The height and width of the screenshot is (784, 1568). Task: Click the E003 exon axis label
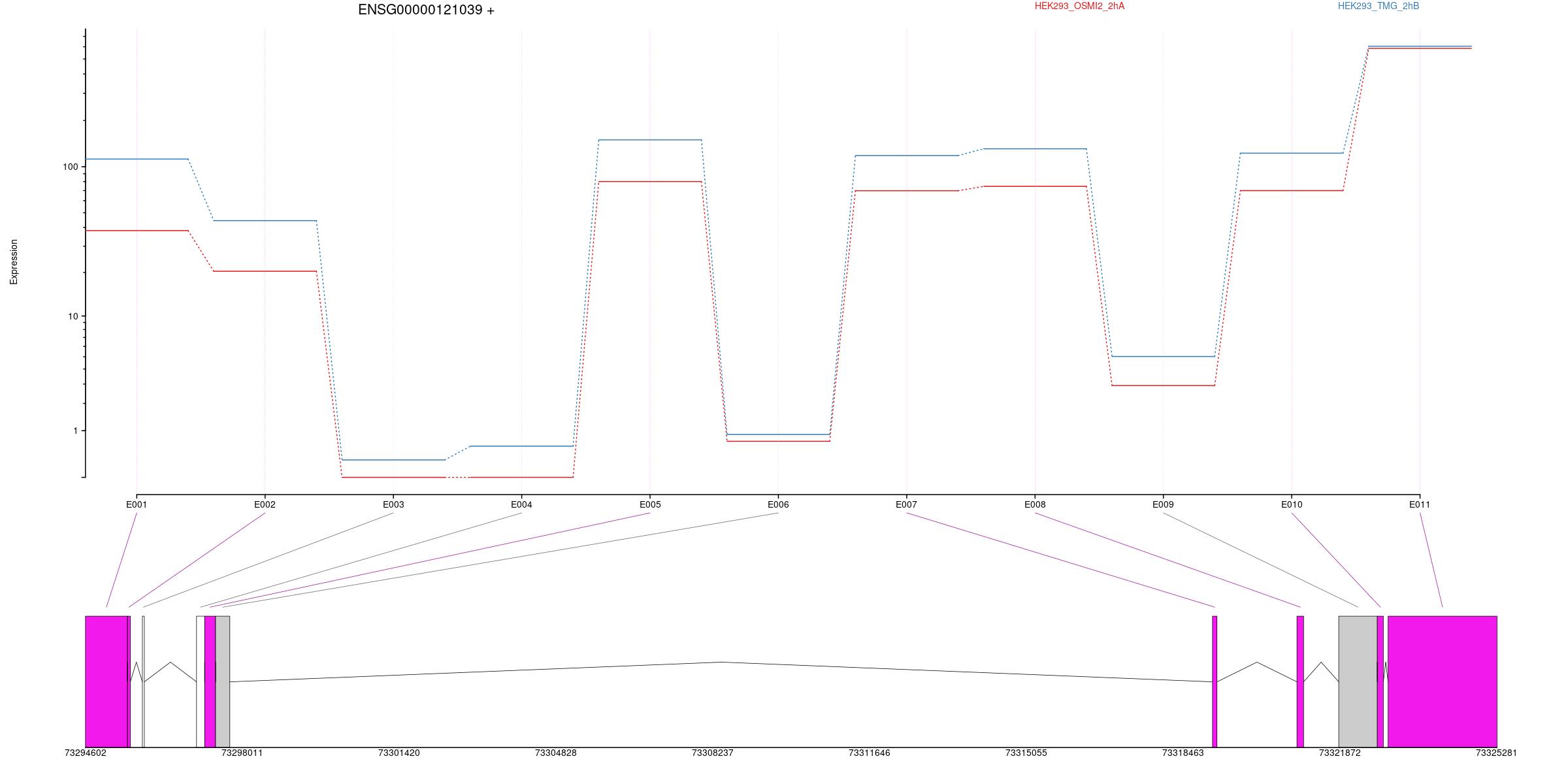pyautogui.click(x=393, y=504)
